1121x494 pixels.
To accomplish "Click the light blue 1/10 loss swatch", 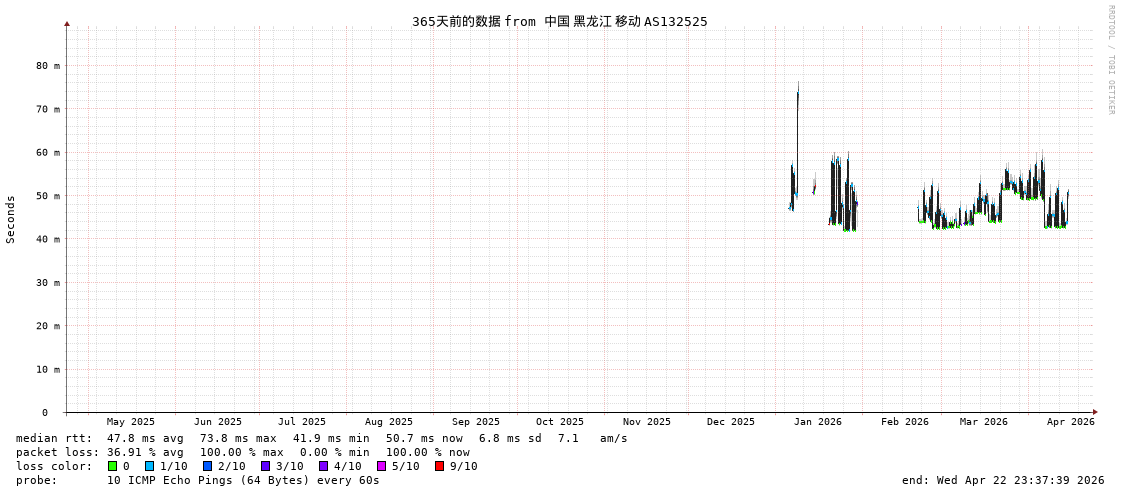I will click(x=149, y=466).
